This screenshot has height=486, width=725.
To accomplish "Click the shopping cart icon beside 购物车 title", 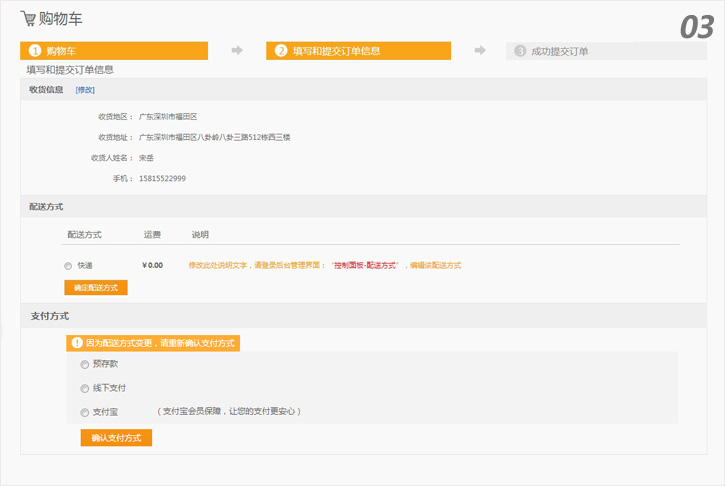I will click(x=28, y=17).
